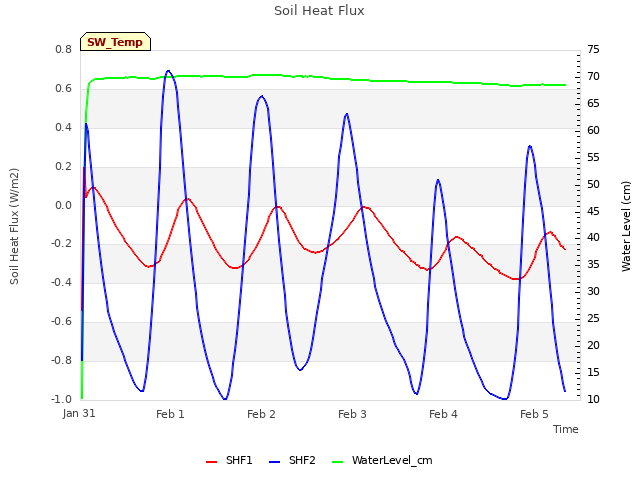The image size is (640, 480).
Task: Click the SHF2 peak near Feb 3
Action: pyautogui.click(x=347, y=114)
